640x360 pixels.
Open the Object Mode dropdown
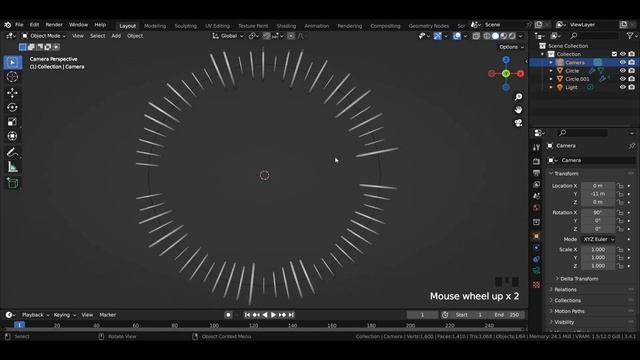click(x=44, y=36)
